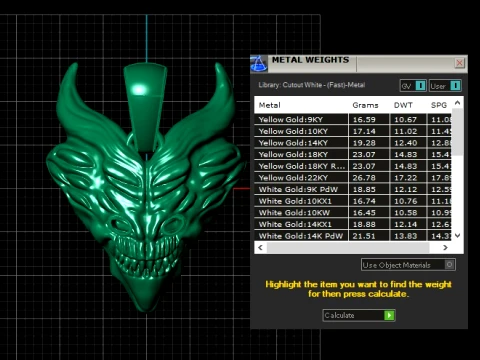480x360 pixels.
Task: Click the Library: Cutout White label
Action: click(x=312, y=85)
